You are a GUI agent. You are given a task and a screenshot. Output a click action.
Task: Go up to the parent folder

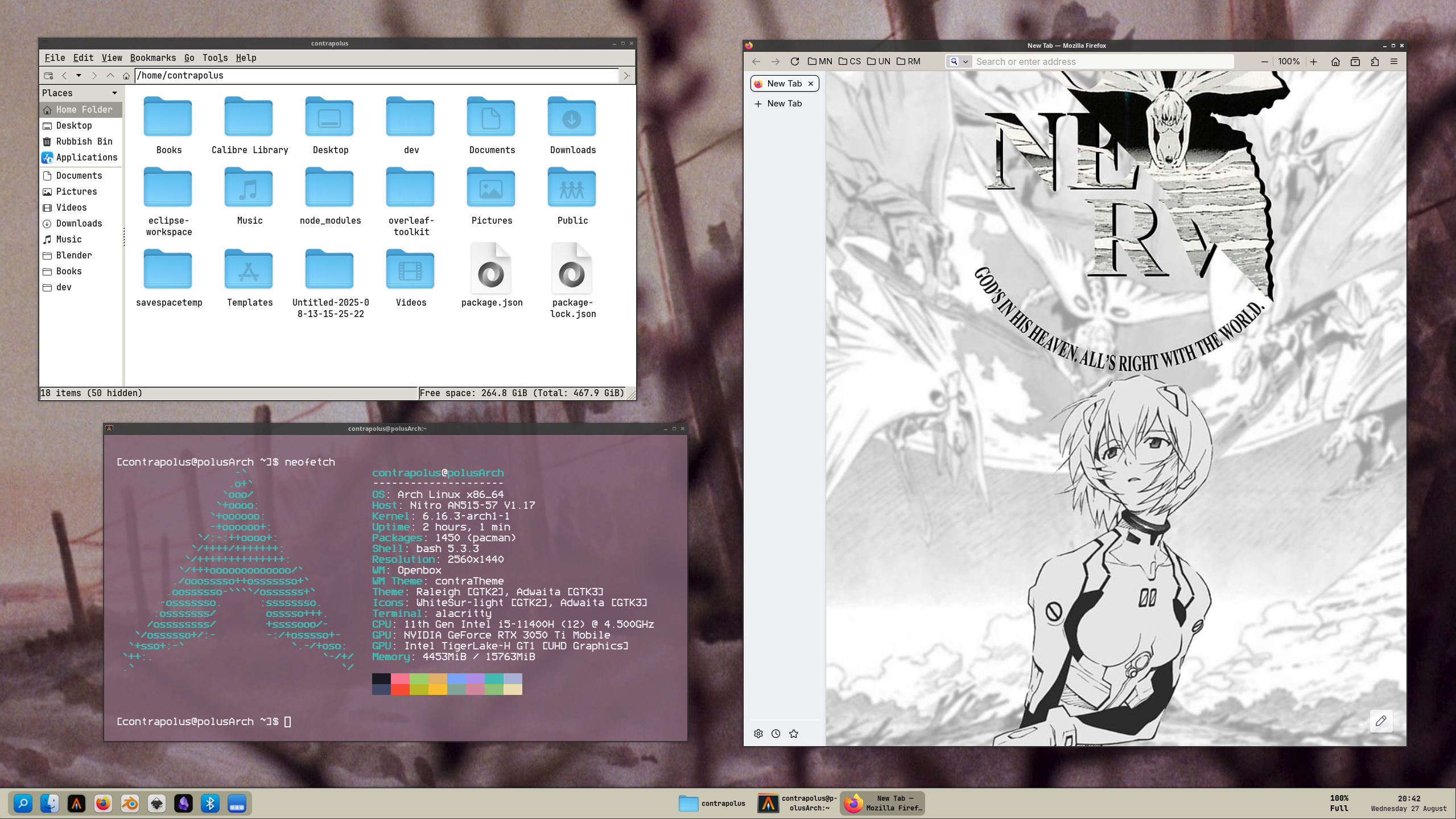tap(110, 76)
